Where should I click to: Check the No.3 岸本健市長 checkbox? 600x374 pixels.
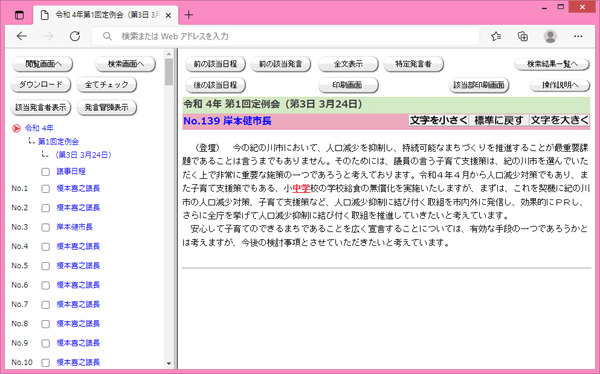coord(46,227)
